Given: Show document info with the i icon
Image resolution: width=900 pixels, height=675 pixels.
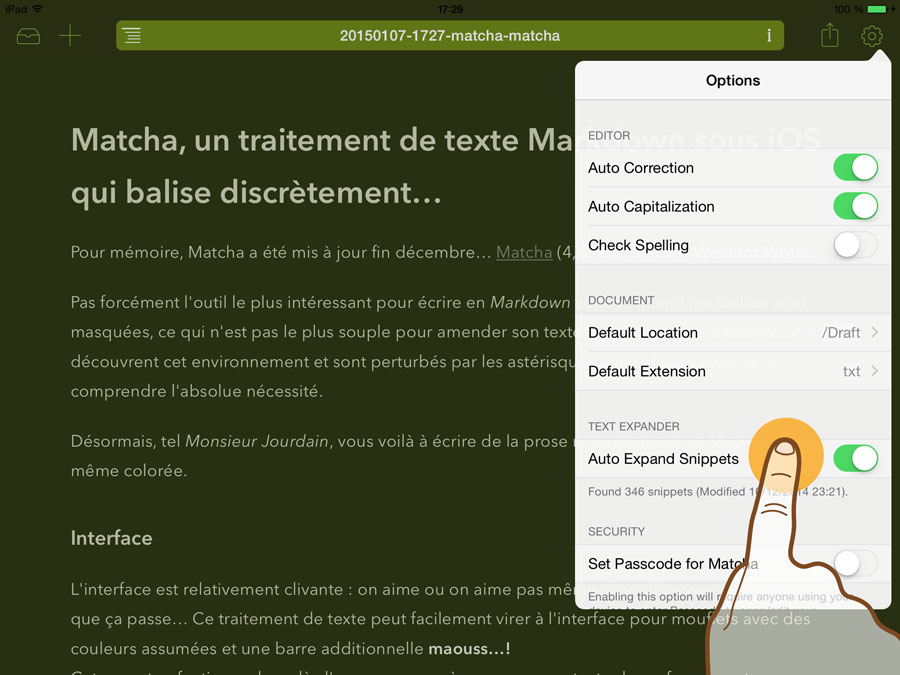Looking at the screenshot, I should [x=769, y=36].
